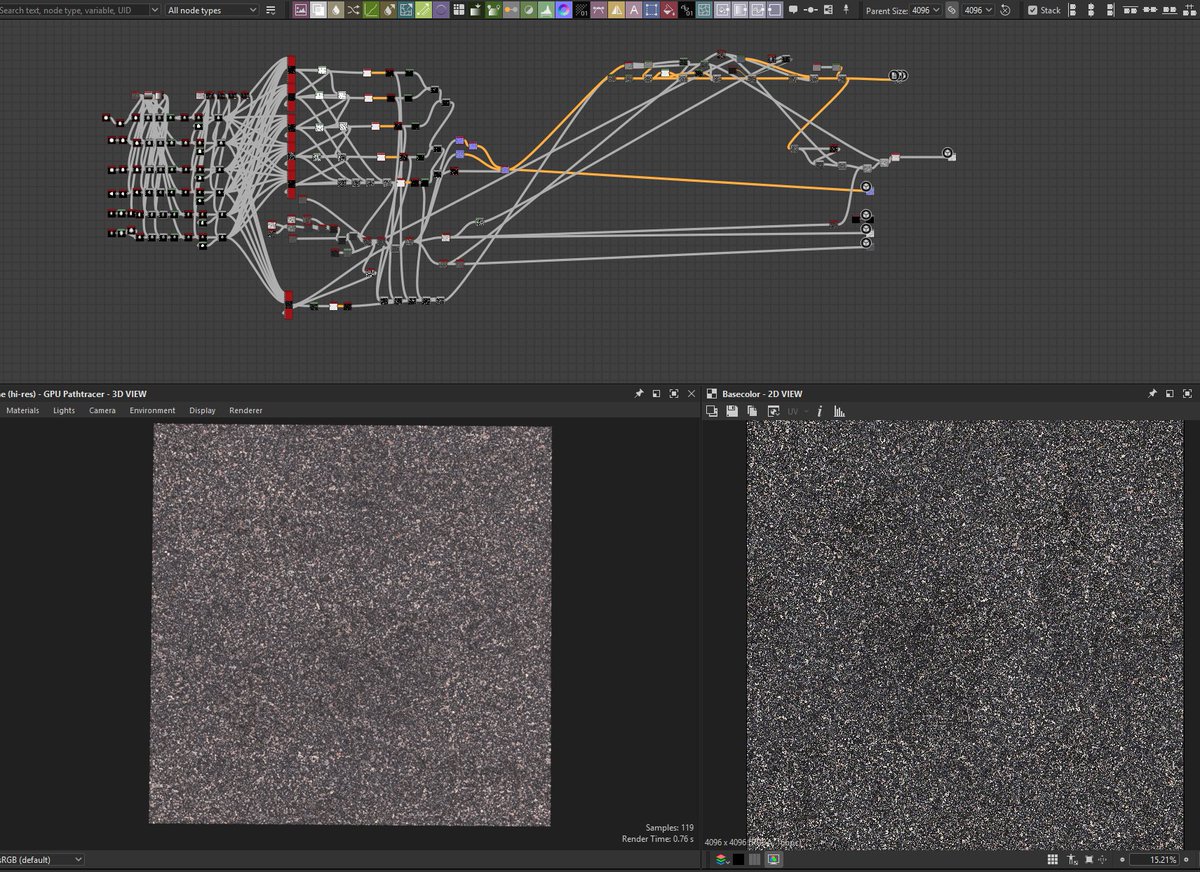The image size is (1200, 872).
Task: Add a Pixel Processor node
Action: pyautogui.click(x=580, y=10)
